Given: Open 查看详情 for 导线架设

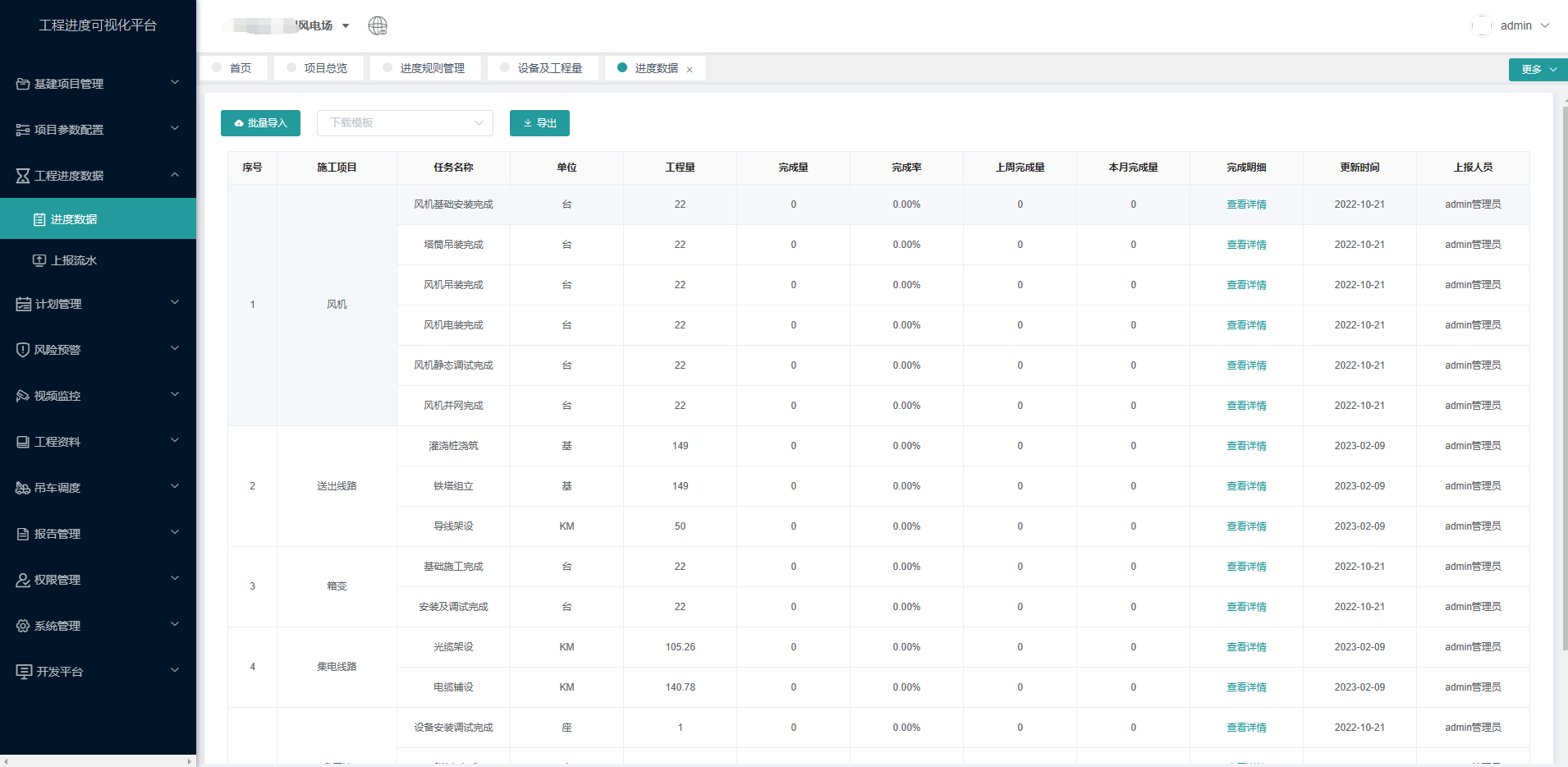Looking at the screenshot, I should coord(1246,526).
